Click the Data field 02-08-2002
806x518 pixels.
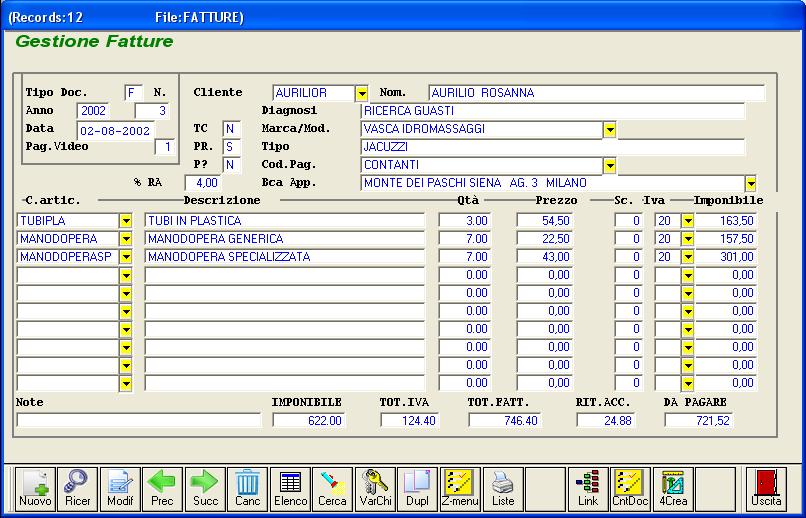pyautogui.click(x=116, y=131)
